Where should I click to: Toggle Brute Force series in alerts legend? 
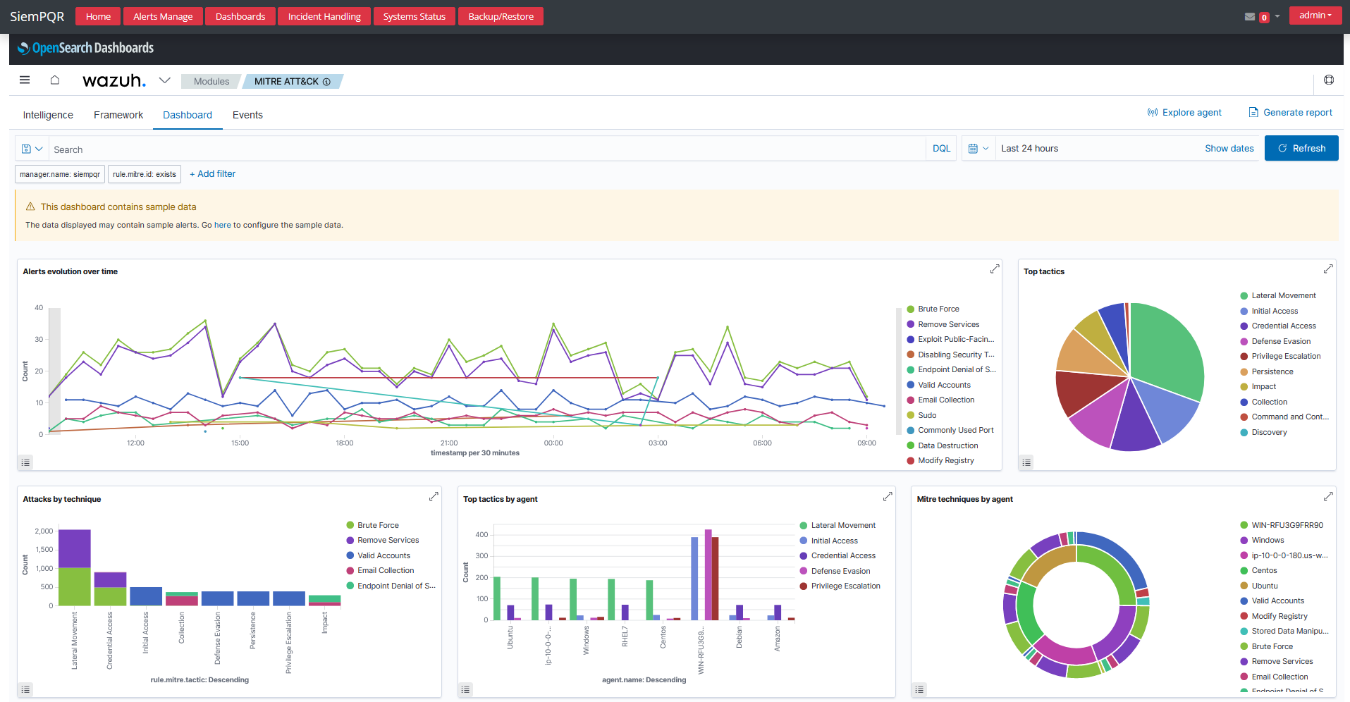[938, 309]
